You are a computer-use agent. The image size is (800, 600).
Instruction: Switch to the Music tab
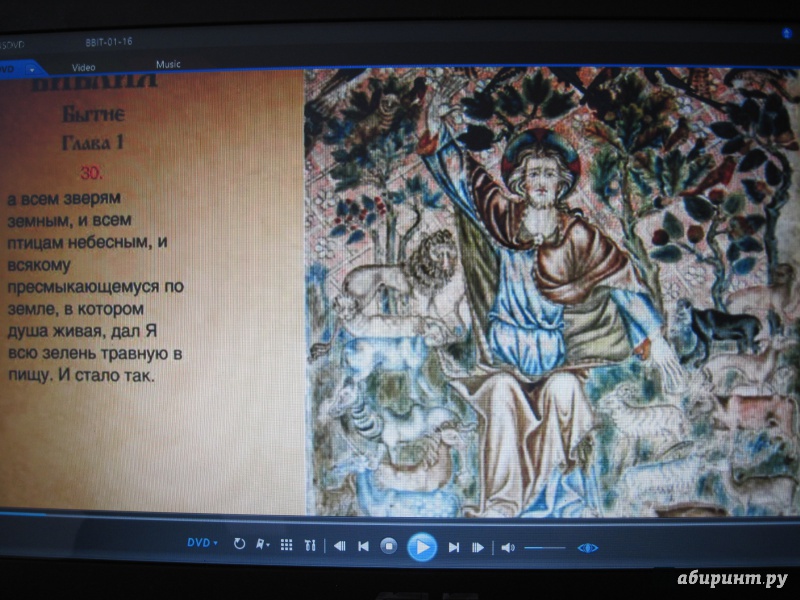(168, 64)
